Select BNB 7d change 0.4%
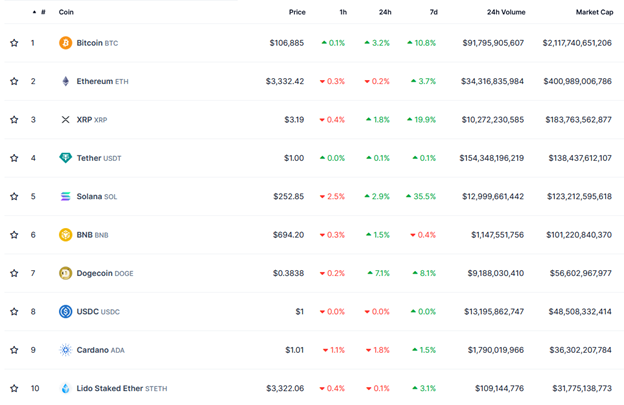 coord(423,235)
